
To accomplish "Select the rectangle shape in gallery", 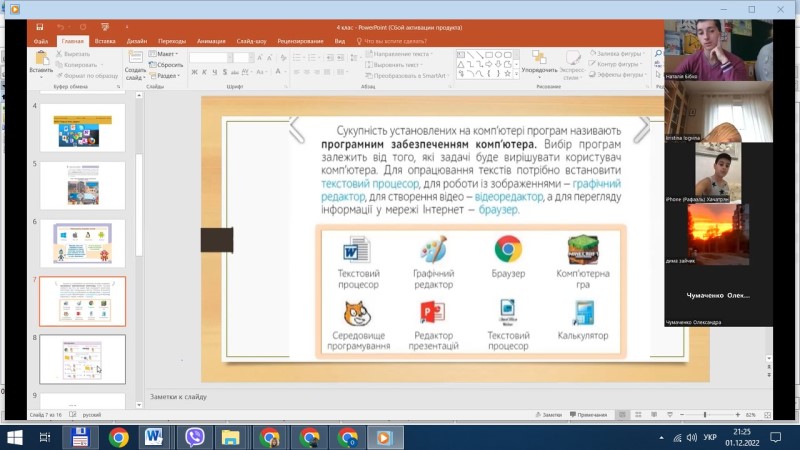I will pos(489,55).
